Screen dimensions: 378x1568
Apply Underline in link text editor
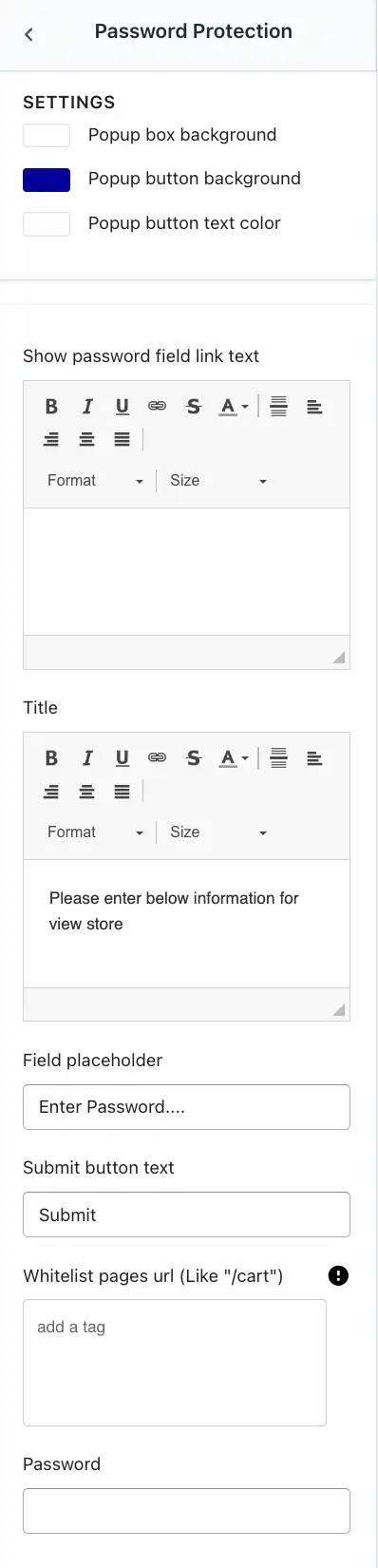123,406
